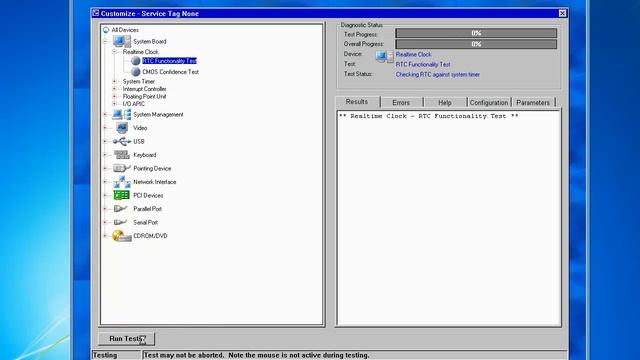This screenshot has width=640, height=360.
Task: Select the Keyboard device icon
Action: pyautogui.click(x=122, y=155)
